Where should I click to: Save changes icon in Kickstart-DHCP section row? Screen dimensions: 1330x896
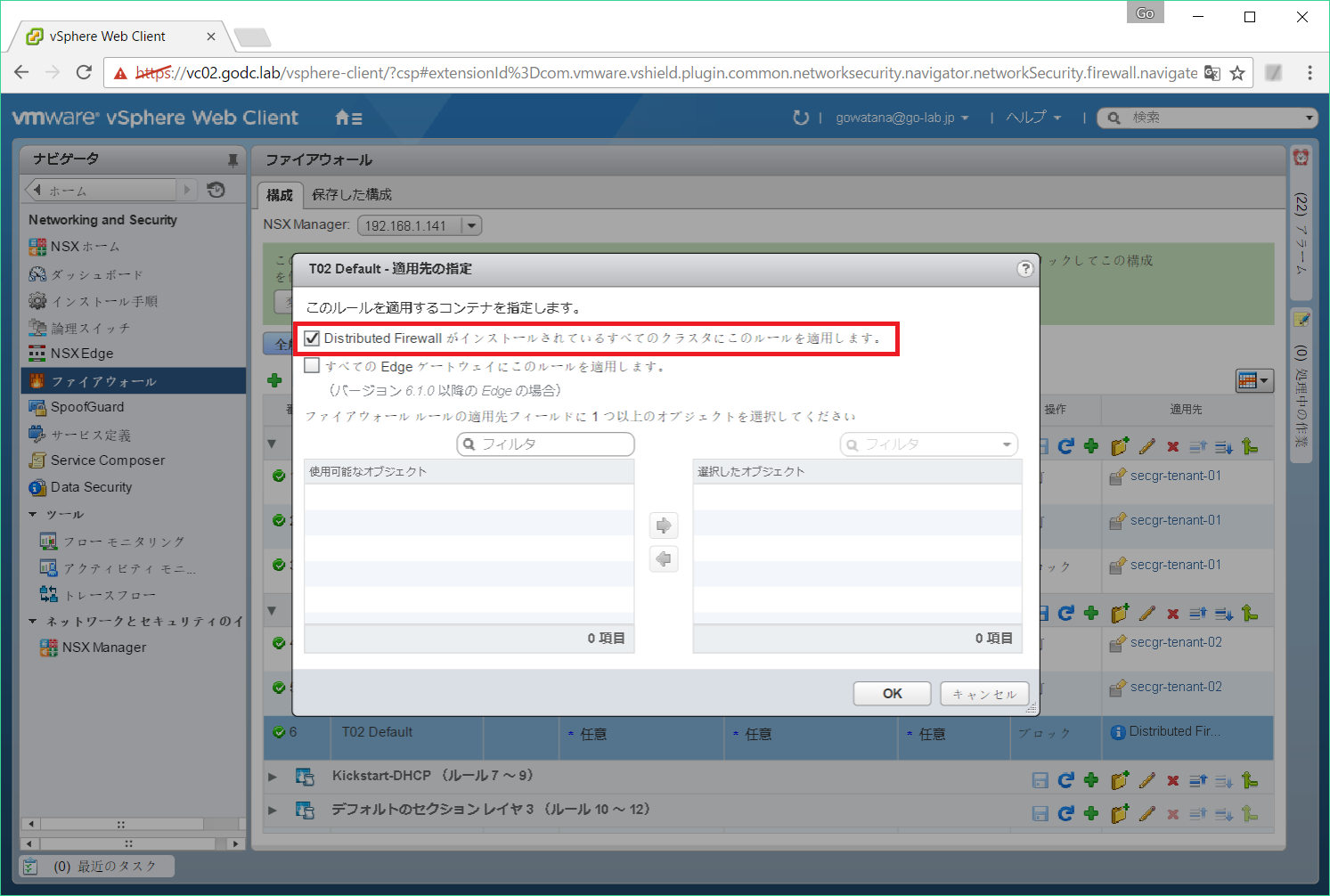1040,780
